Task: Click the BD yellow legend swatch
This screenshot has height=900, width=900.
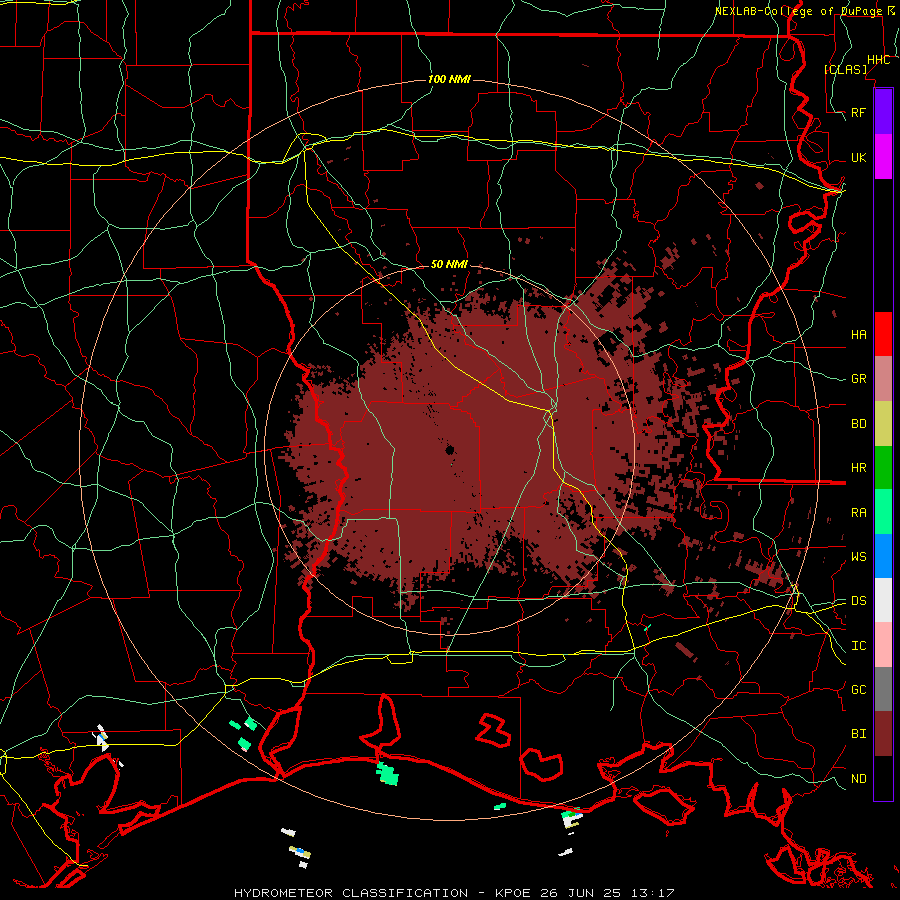Action: (883, 424)
